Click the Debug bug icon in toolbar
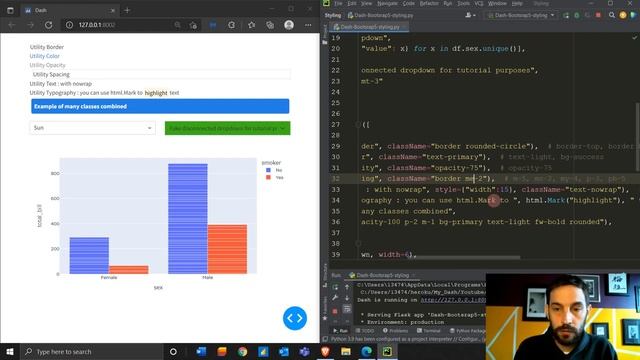This screenshot has width=640, height=360. point(577,15)
